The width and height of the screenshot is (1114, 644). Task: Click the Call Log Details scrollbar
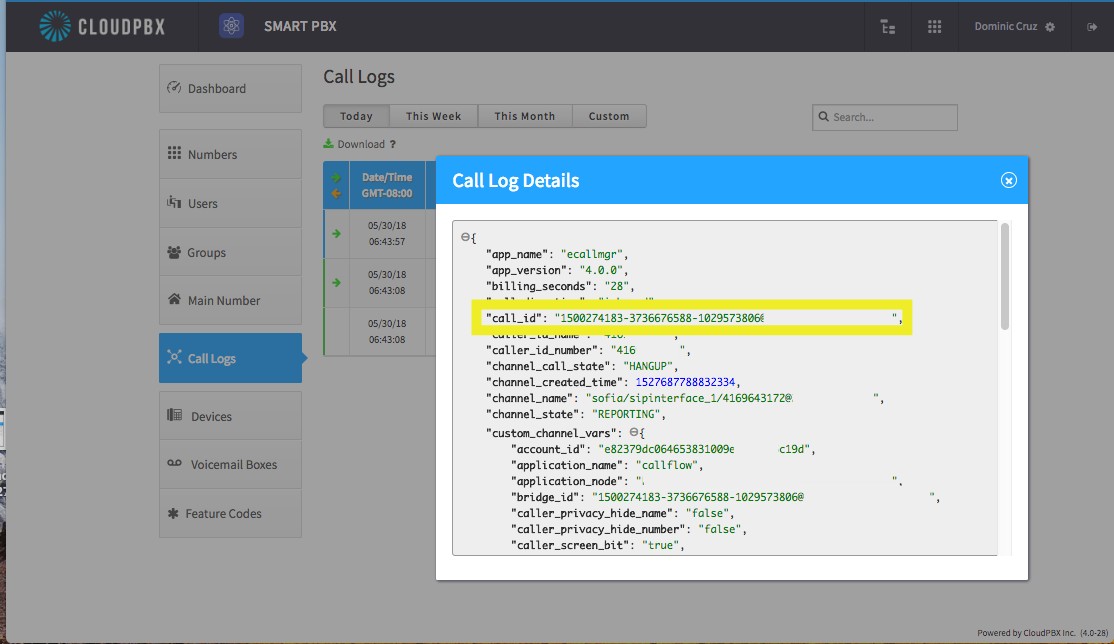click(1005, 277)
